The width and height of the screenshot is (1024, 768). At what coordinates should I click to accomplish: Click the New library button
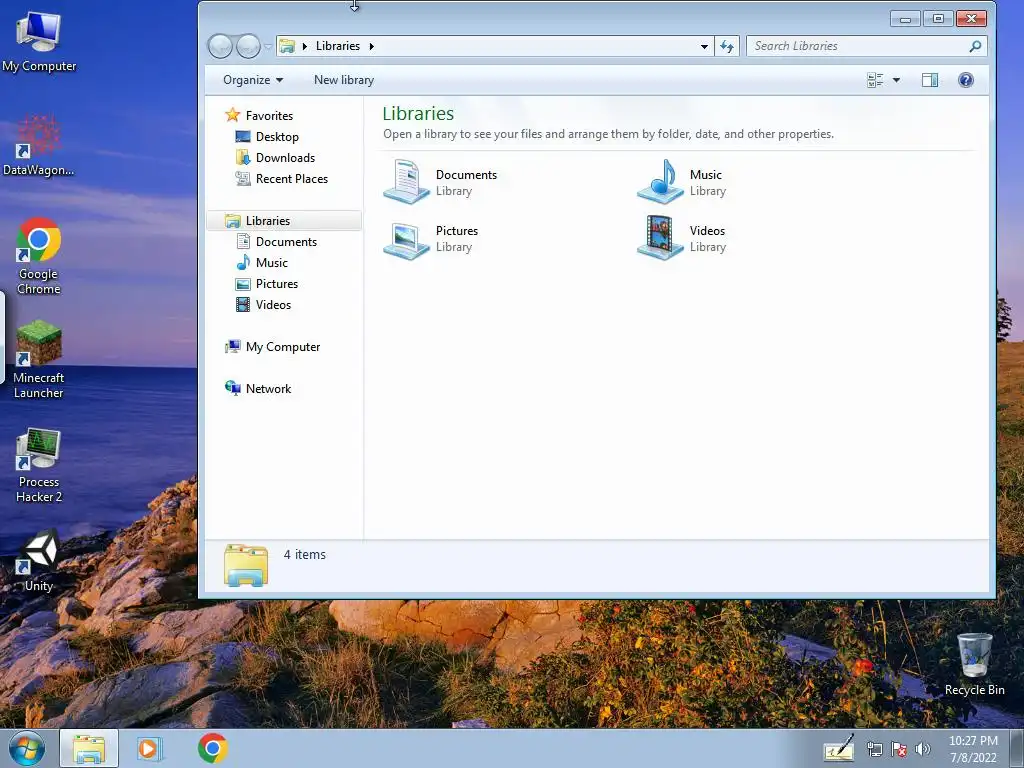click(x=344, y=80)
